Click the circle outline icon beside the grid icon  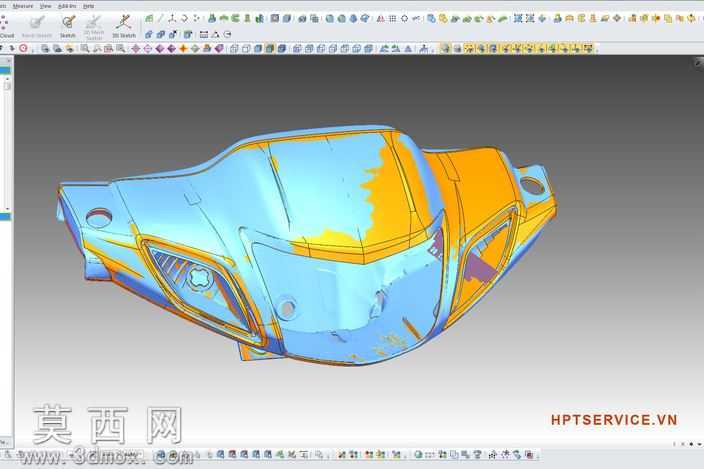(405, 18)
